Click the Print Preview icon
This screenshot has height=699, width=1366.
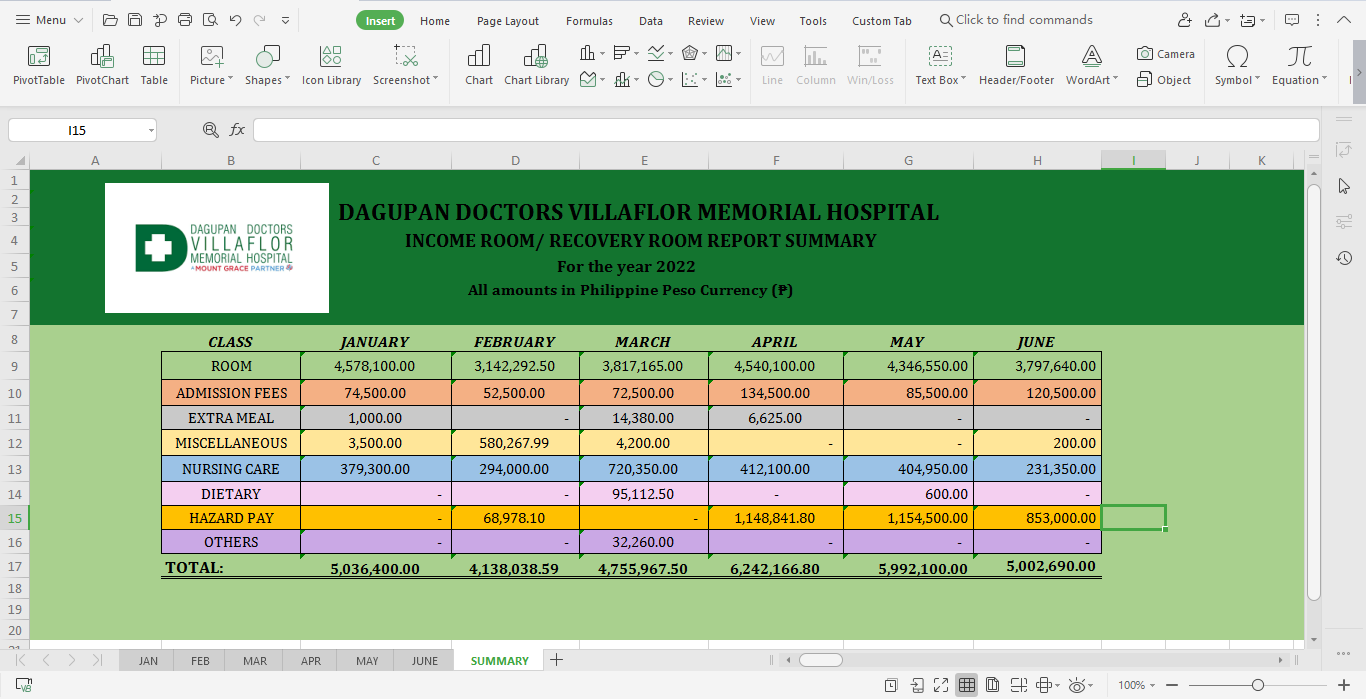click(x=210, y=20)
